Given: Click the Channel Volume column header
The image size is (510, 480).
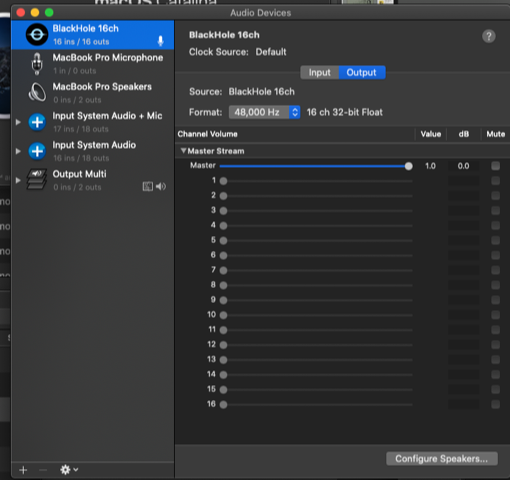Looking at the screenshot, I should (207, 134).
